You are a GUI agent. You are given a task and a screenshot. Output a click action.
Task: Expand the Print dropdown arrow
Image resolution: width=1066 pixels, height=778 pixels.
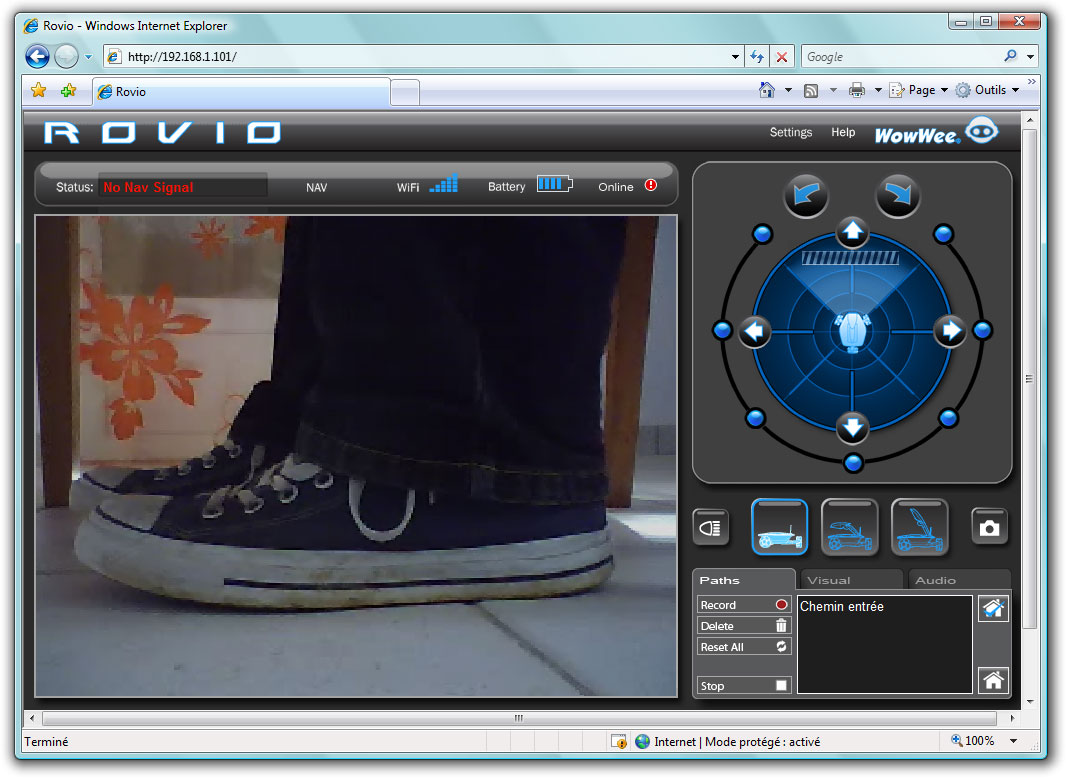pyautogui.click(x=878, y=90)
